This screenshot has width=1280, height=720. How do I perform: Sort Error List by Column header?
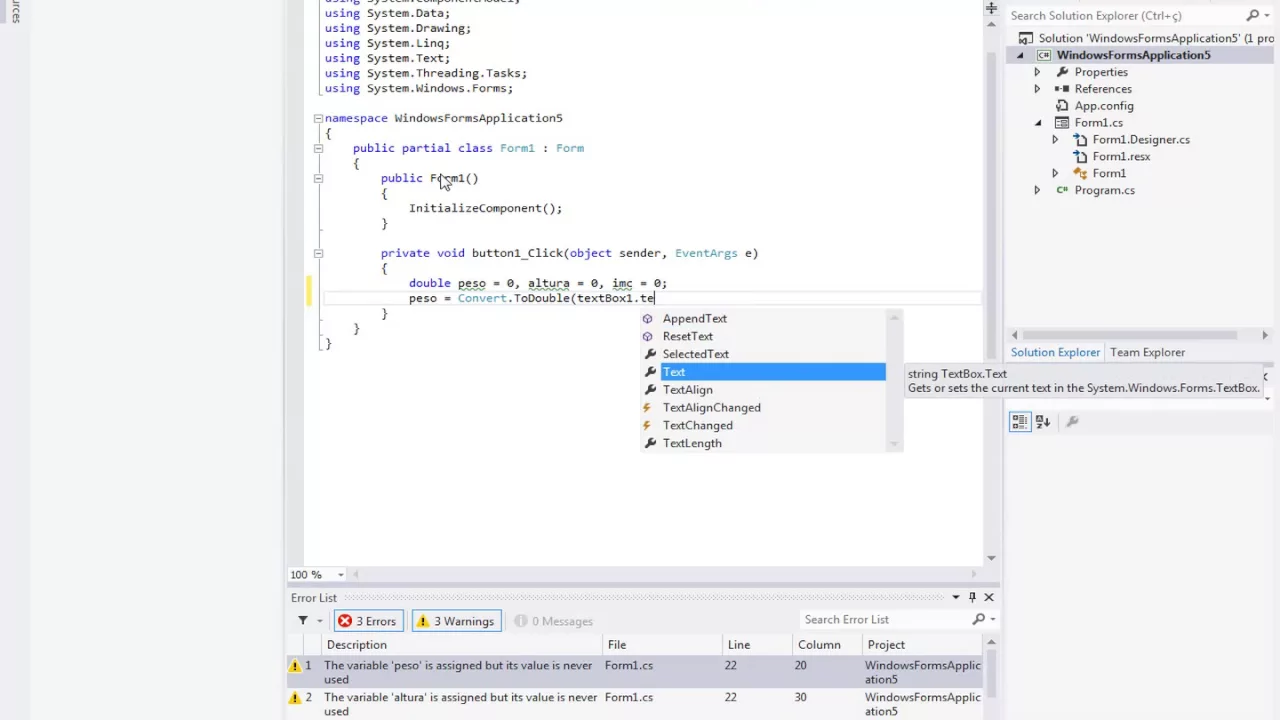826,645
